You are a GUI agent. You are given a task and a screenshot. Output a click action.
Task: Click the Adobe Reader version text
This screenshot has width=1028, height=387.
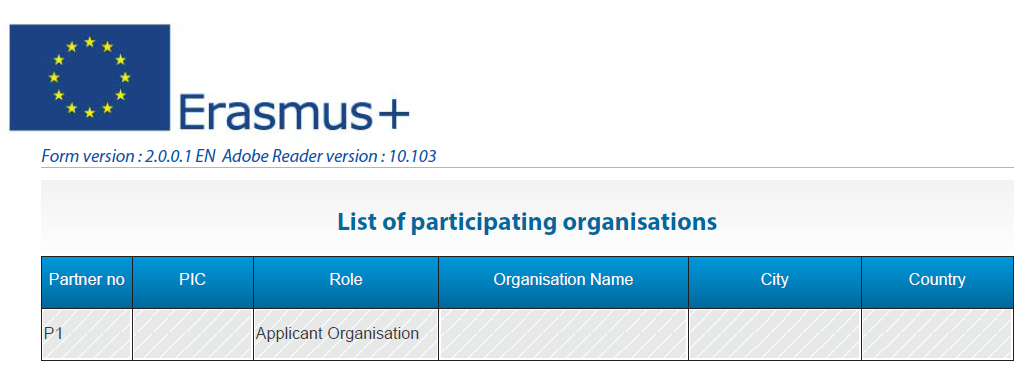329,156
